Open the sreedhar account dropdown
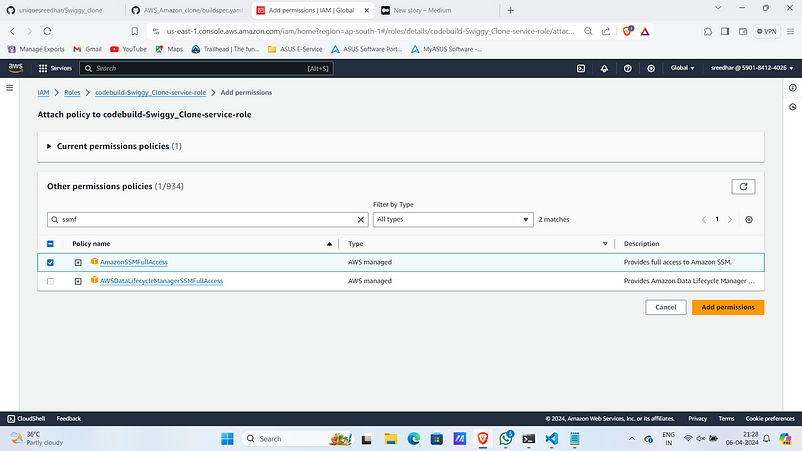The image size is (802, 451). (x=751, y=68)
